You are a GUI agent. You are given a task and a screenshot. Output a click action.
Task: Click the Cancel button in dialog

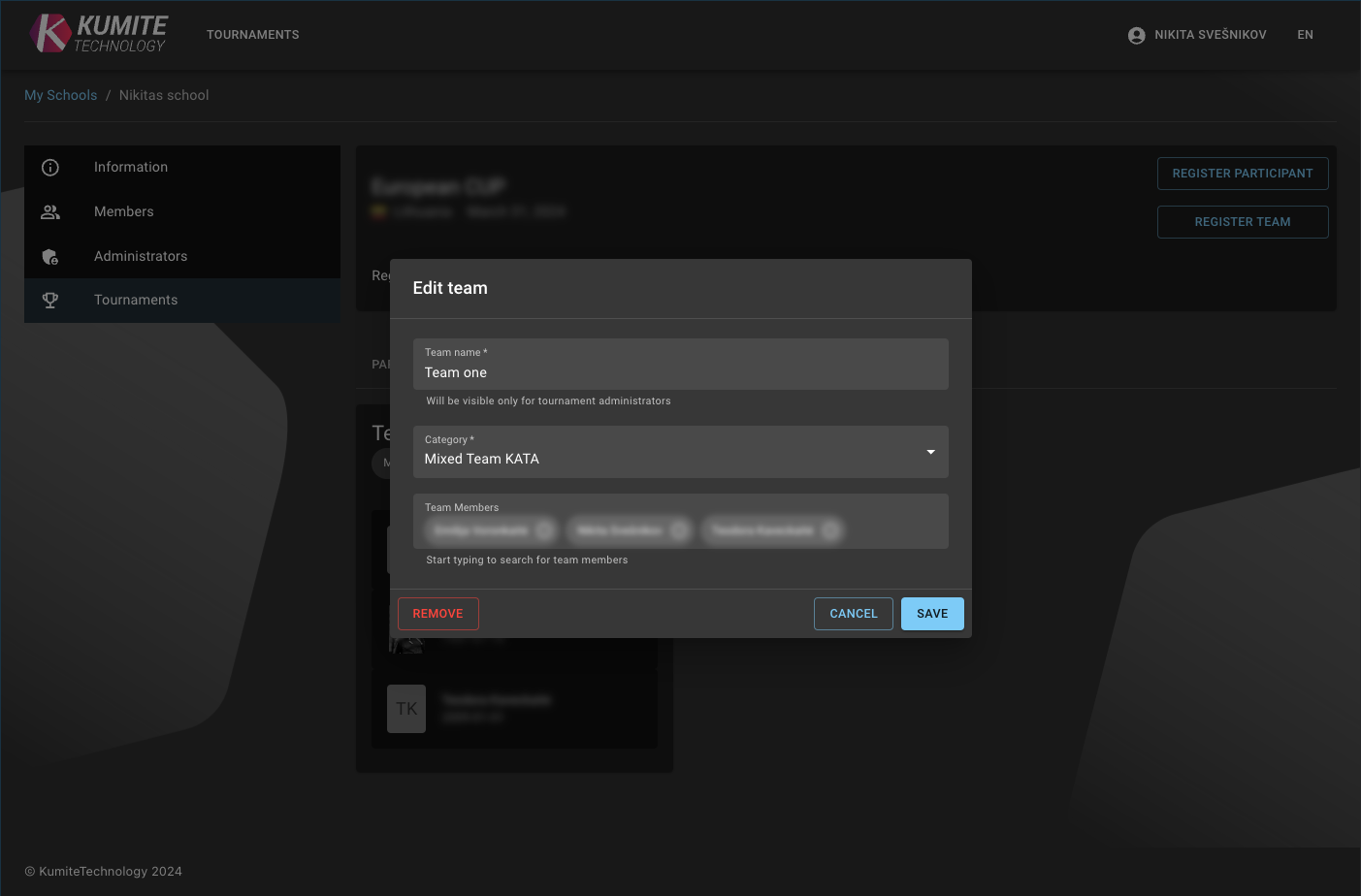(x=853, y=614)
